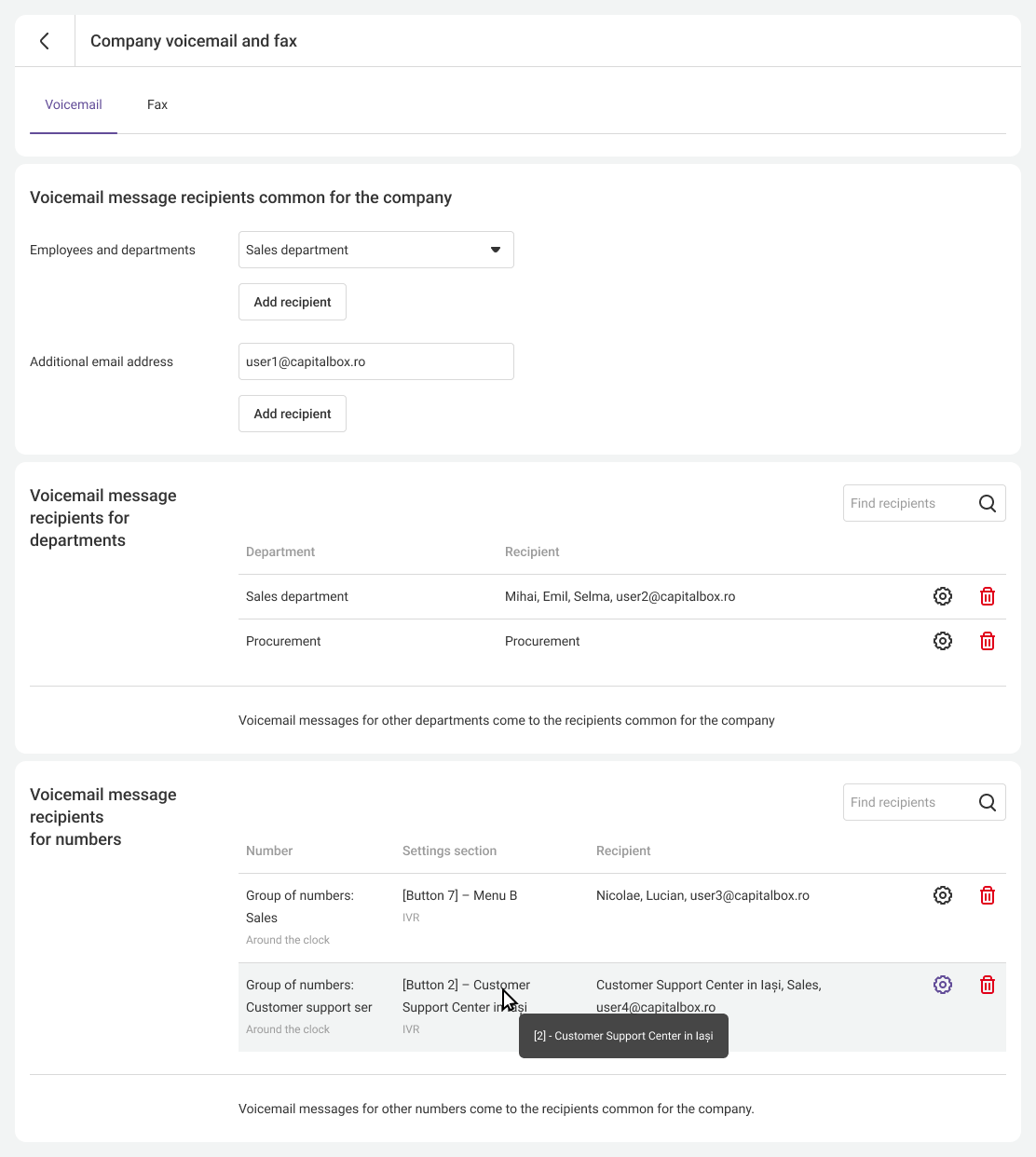Open settings for Button 7 Menu B row
The image size is (1036, 1157).
pyautogui.click(x=943, y=895)
